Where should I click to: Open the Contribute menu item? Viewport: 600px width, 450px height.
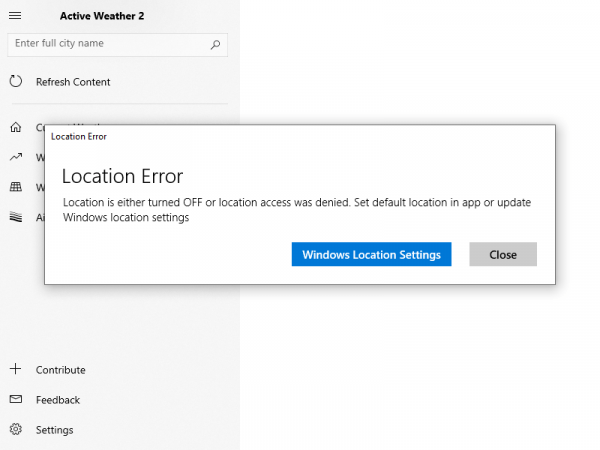(x=60, y=370)
